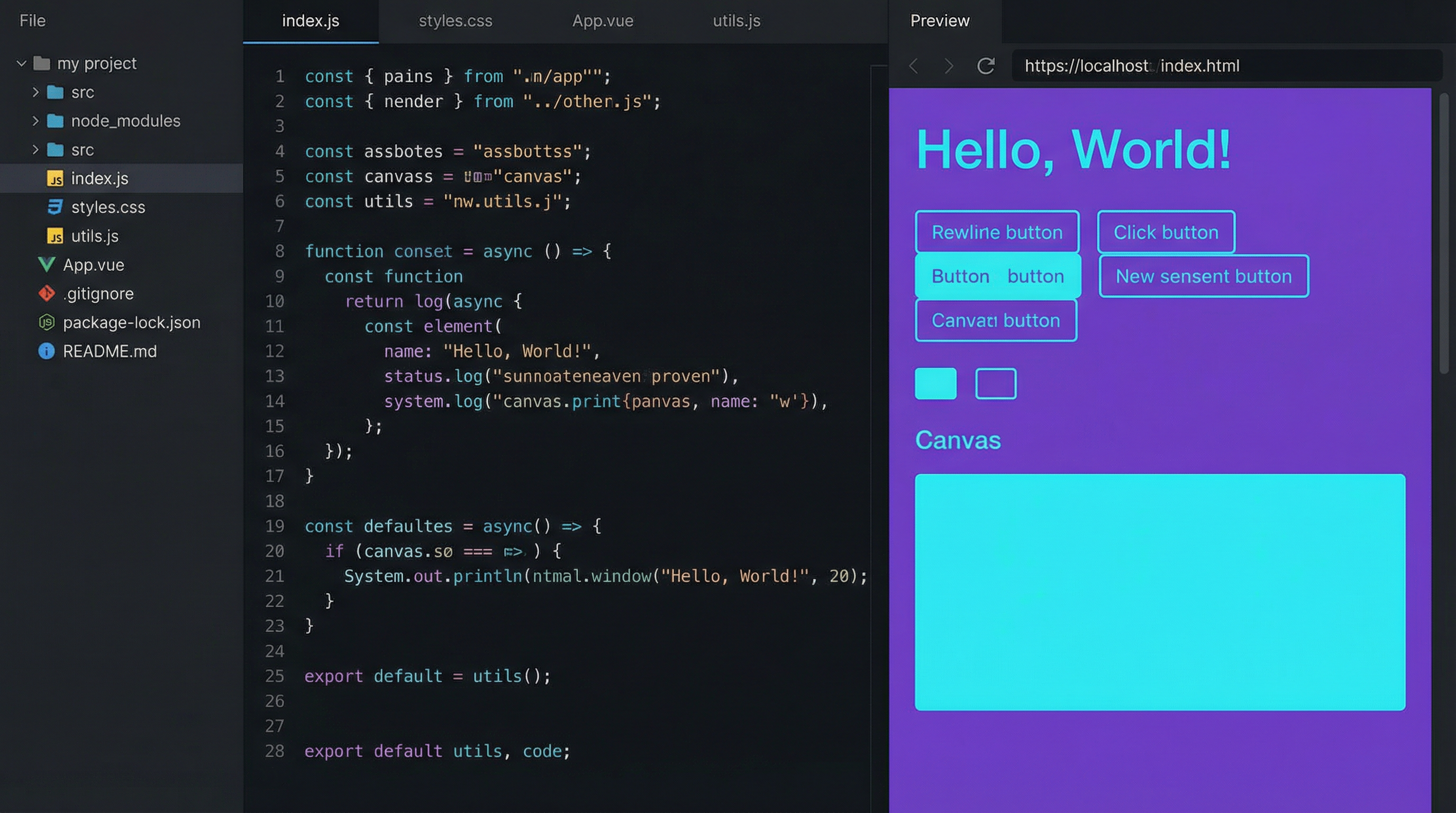Click the back navigation arrow in Preview
1456x813 pixels.
[913, 66]
